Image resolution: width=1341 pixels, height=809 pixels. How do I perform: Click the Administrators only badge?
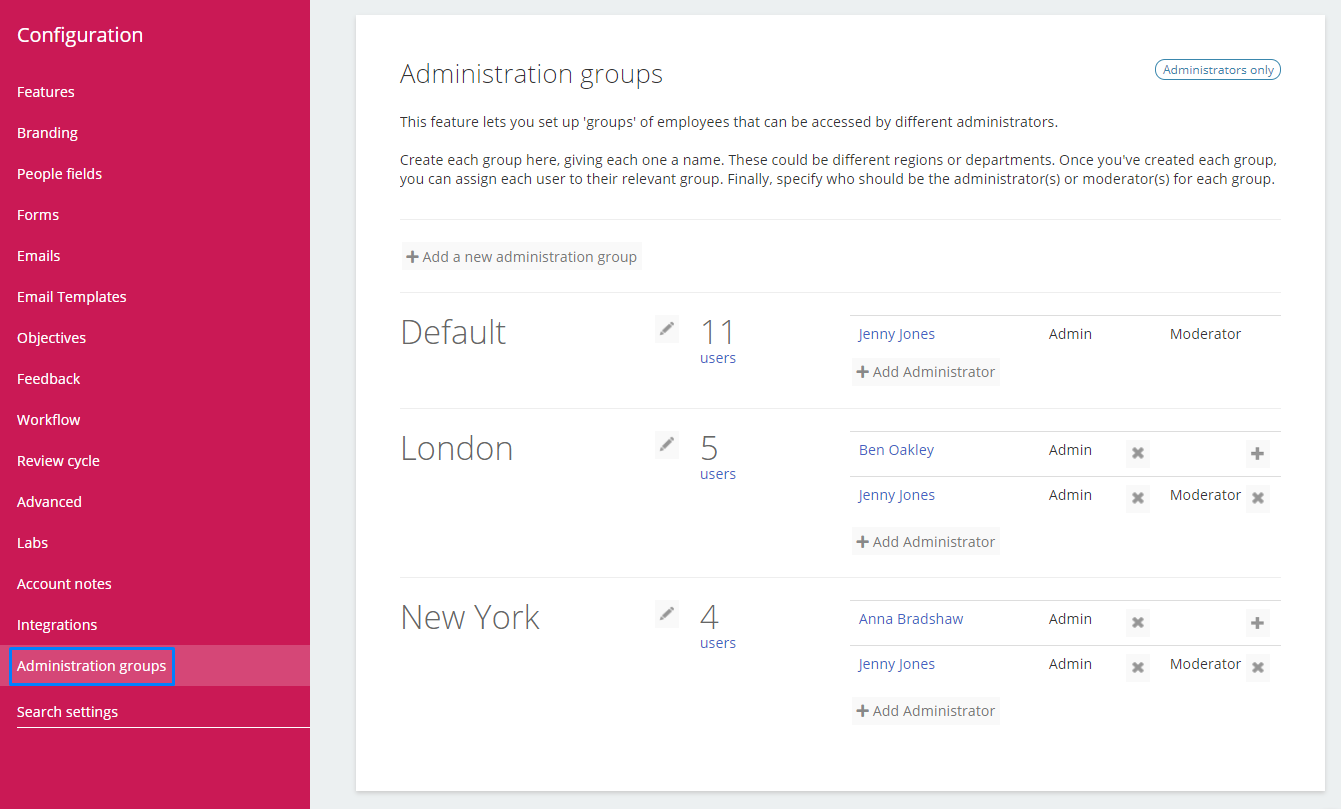point(1218,70)
